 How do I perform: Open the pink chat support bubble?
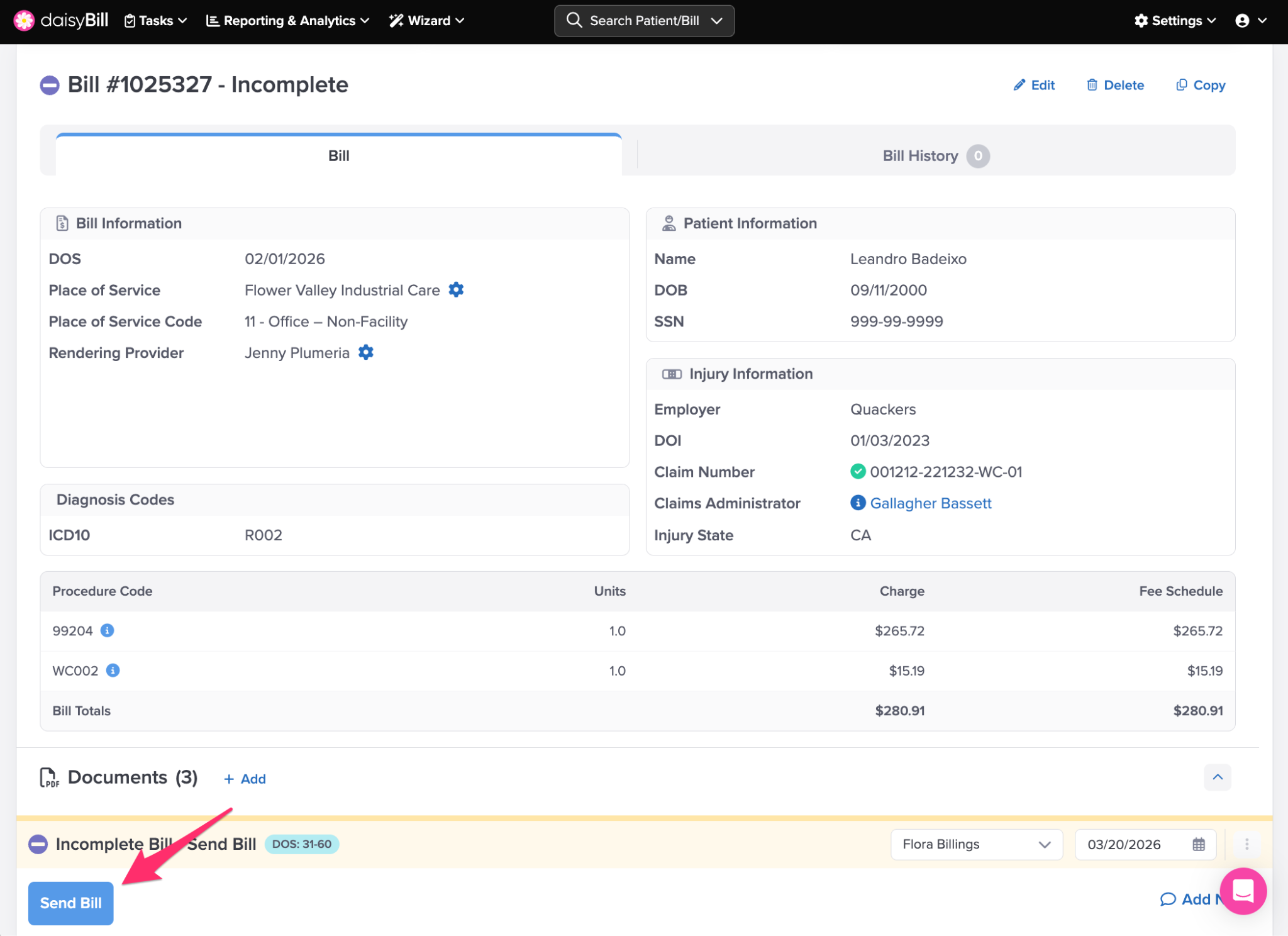[x=1243, y=891]
